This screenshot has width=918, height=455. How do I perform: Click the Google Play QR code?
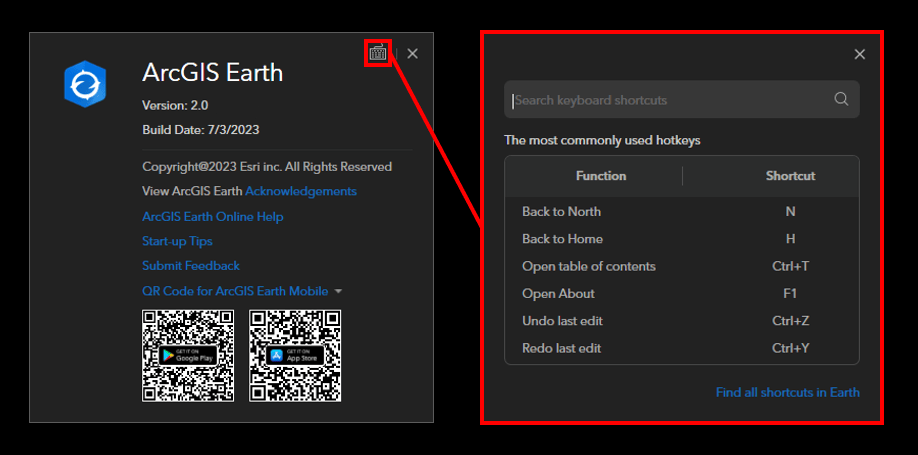188,355
